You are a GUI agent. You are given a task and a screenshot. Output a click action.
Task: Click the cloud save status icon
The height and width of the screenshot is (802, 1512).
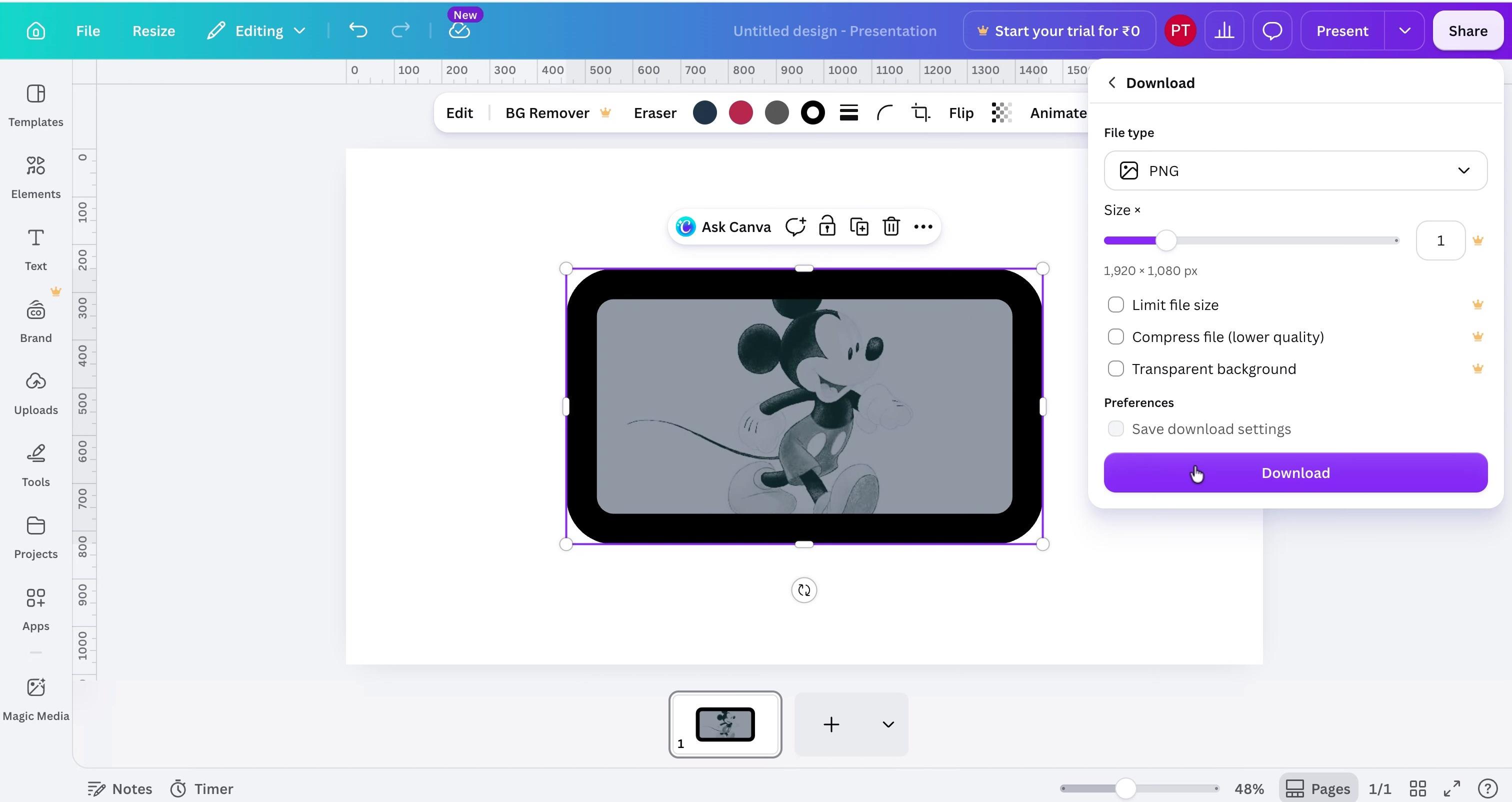pyautogui.click(x=459, y=30)
